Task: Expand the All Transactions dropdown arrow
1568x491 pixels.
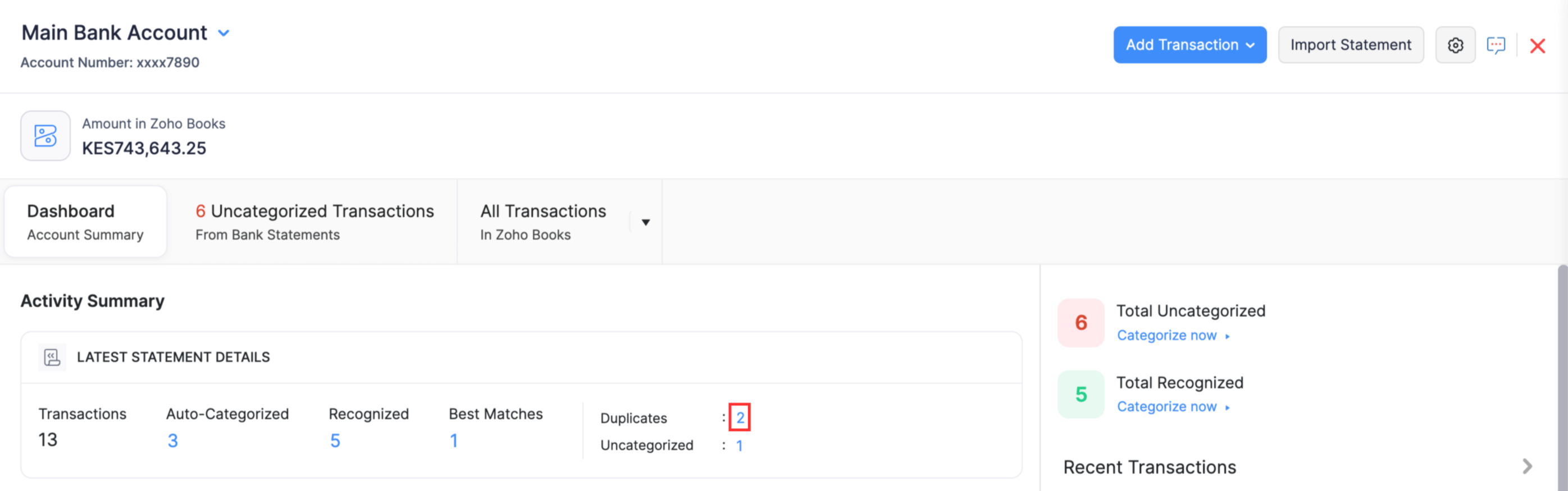Action: click(645, 222)
